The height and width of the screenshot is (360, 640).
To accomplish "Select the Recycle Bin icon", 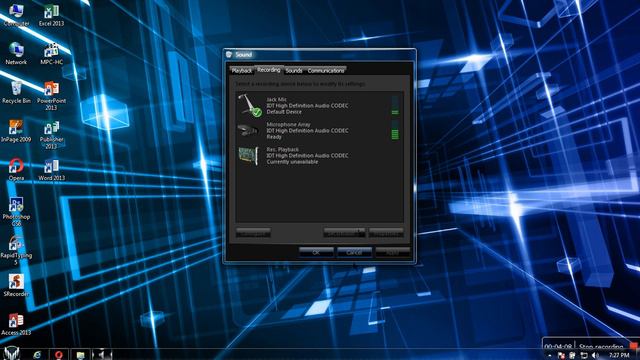I will [16, 92].
